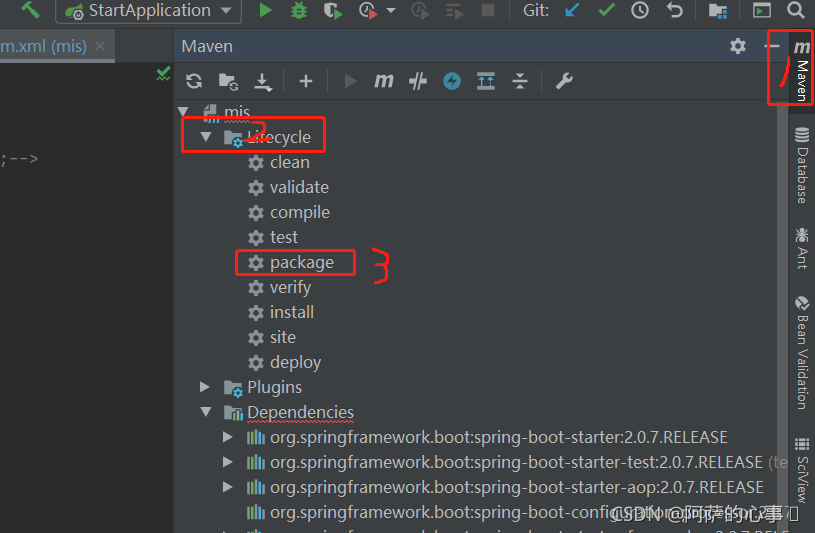Select the compile lifecycle goal
Screen dimensions: 815x533
click(299, 212)
